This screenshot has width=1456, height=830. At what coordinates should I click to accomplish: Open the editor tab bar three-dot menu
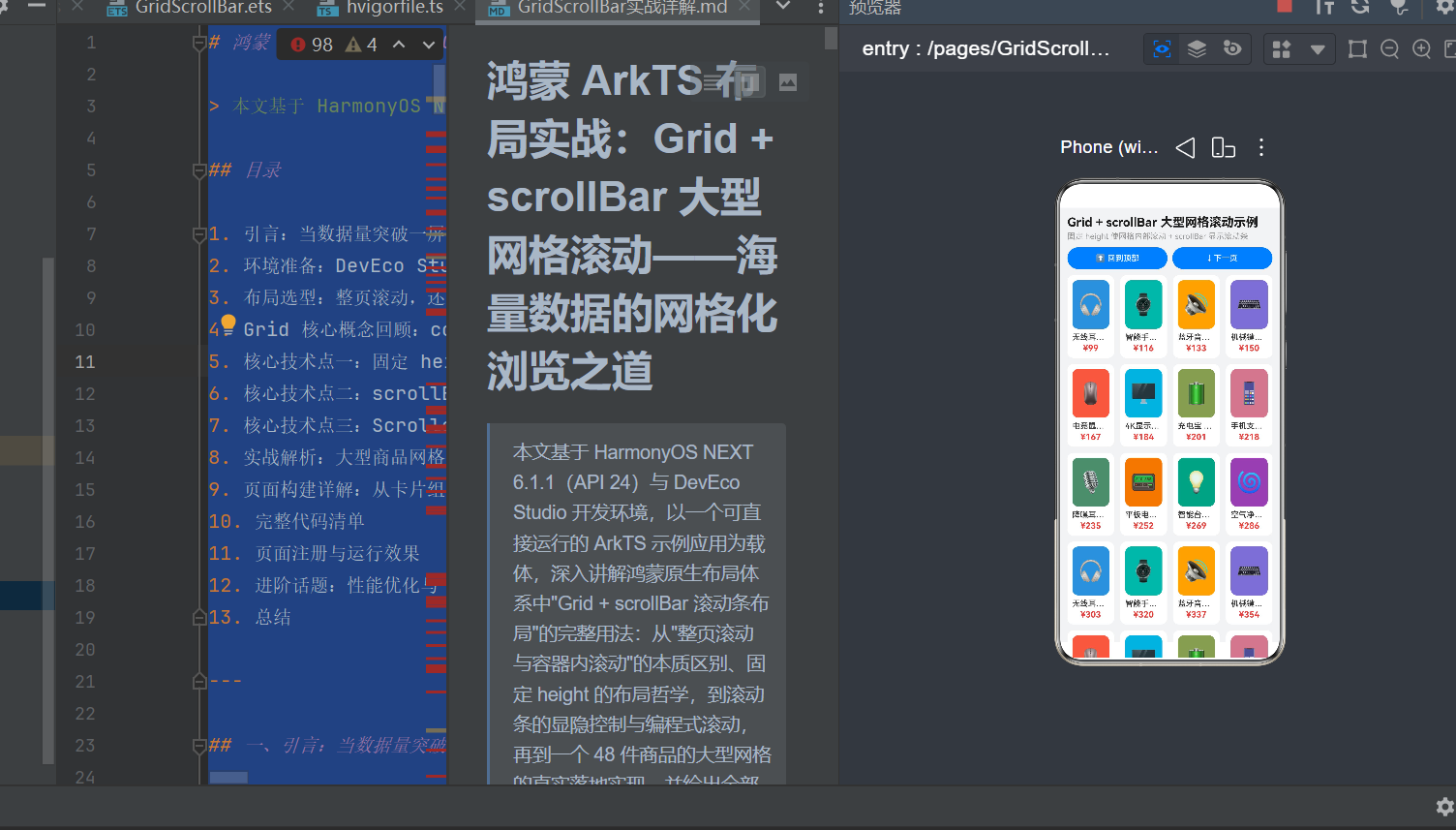click(821, 8)
